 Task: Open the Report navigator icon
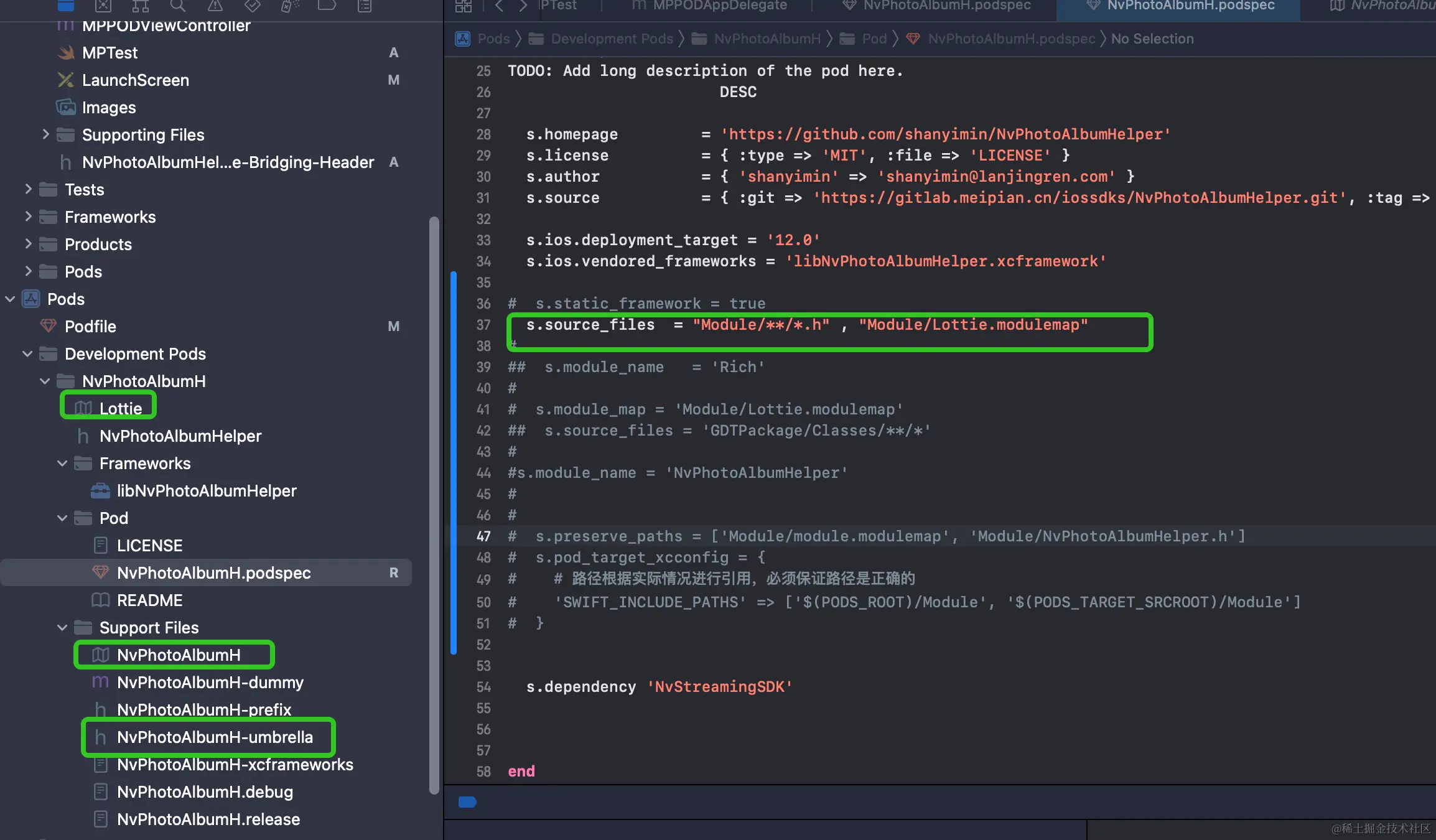tap(365, 6)
